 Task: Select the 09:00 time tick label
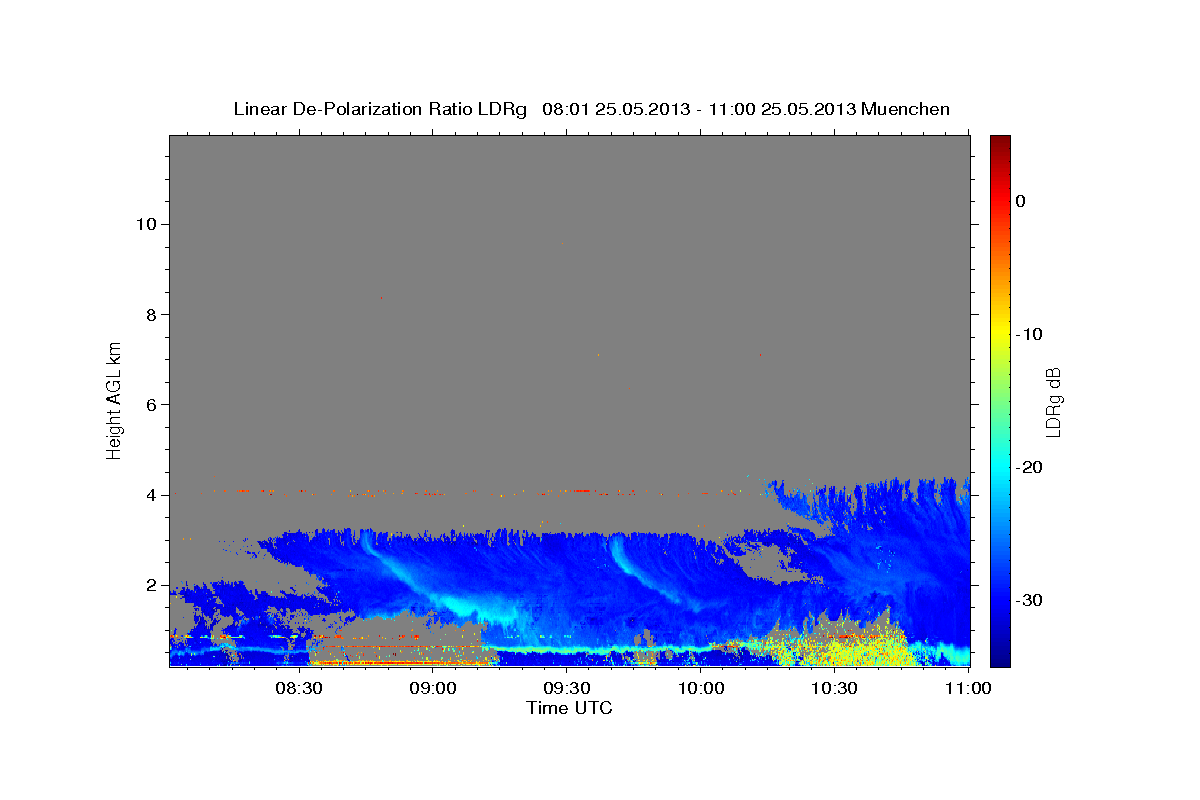(433, 689)
